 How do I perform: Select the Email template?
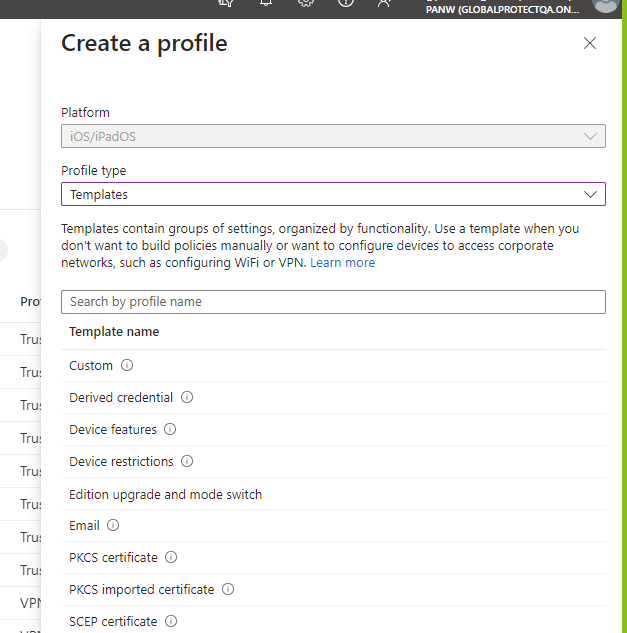(333, 526)
